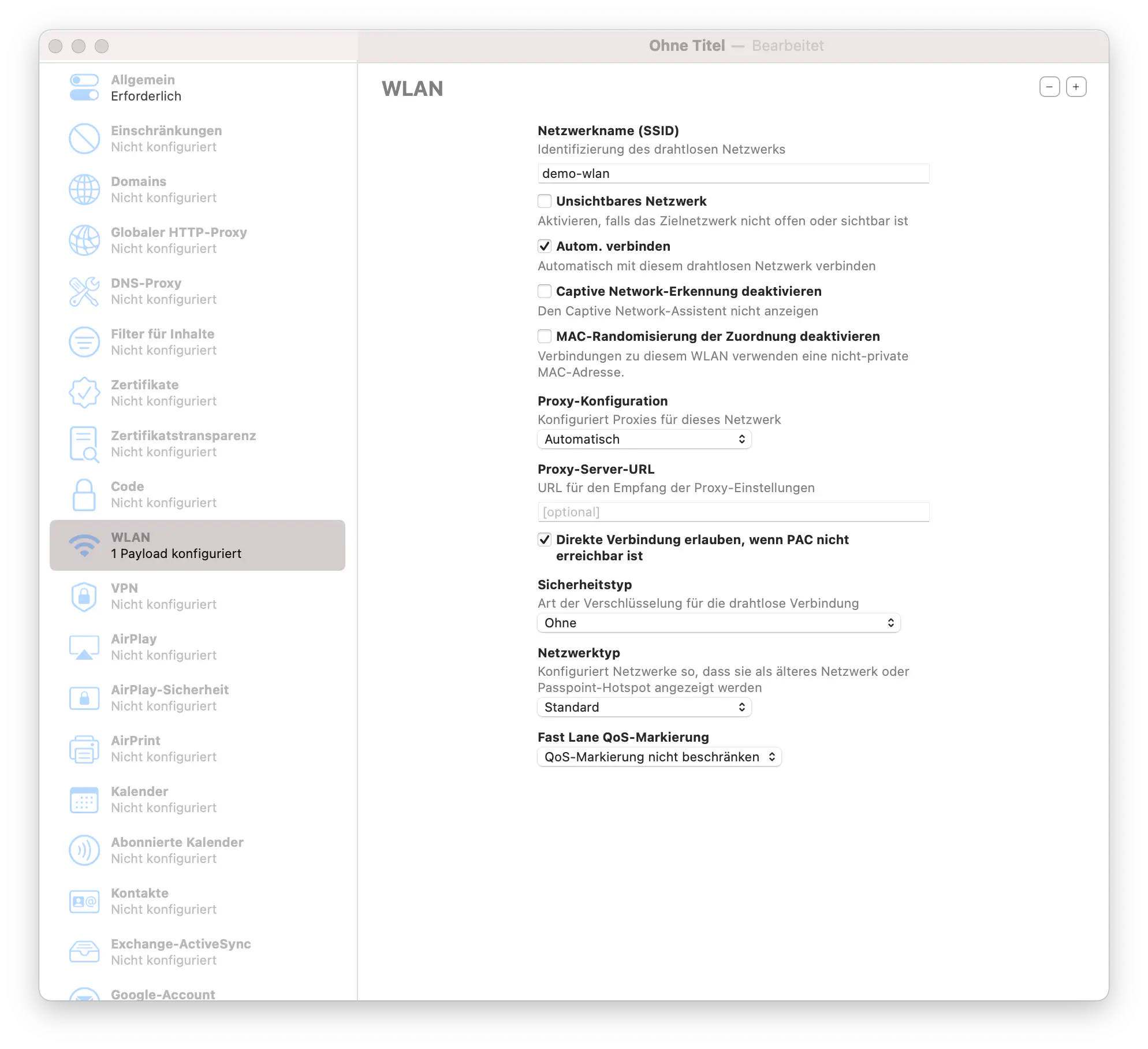Open the AirPrint printer icon
This screenshot has height=1049, width=1148.
[x=84, y=748]
